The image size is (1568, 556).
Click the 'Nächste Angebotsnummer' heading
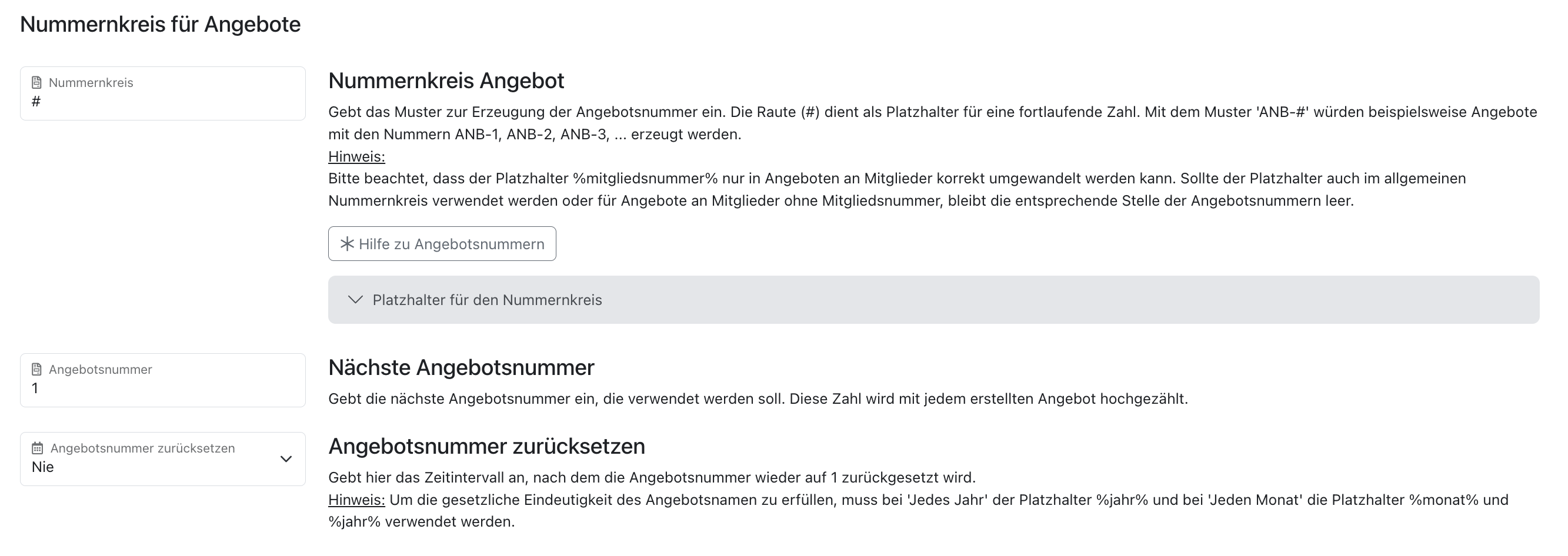click(x=461, y=367)
